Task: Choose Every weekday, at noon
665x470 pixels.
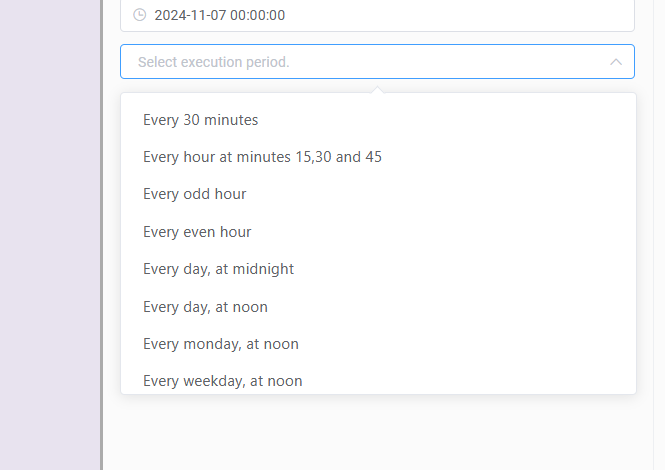Action: point(223,380)
